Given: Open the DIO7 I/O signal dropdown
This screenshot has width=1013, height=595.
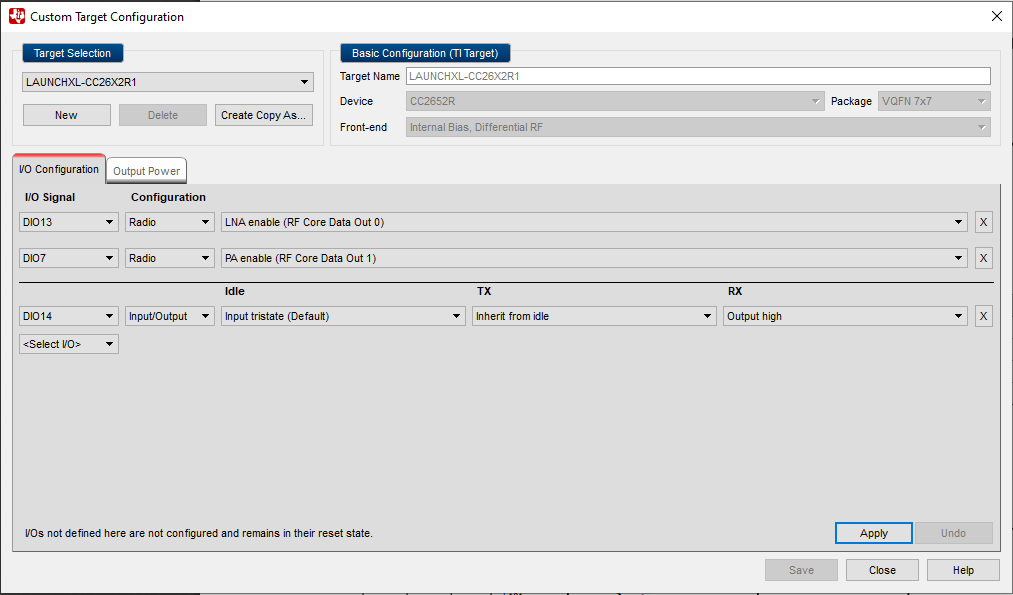Looking at the screenshot, I should [x=68, y=258].
